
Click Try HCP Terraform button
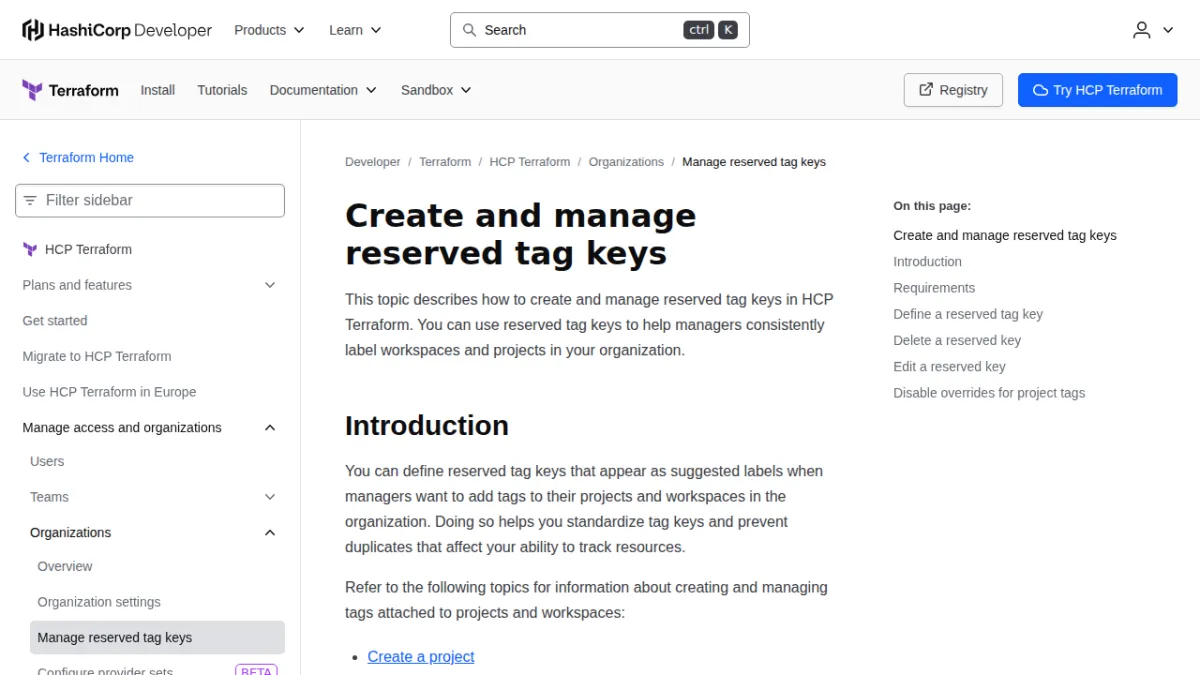(1098, 90)
